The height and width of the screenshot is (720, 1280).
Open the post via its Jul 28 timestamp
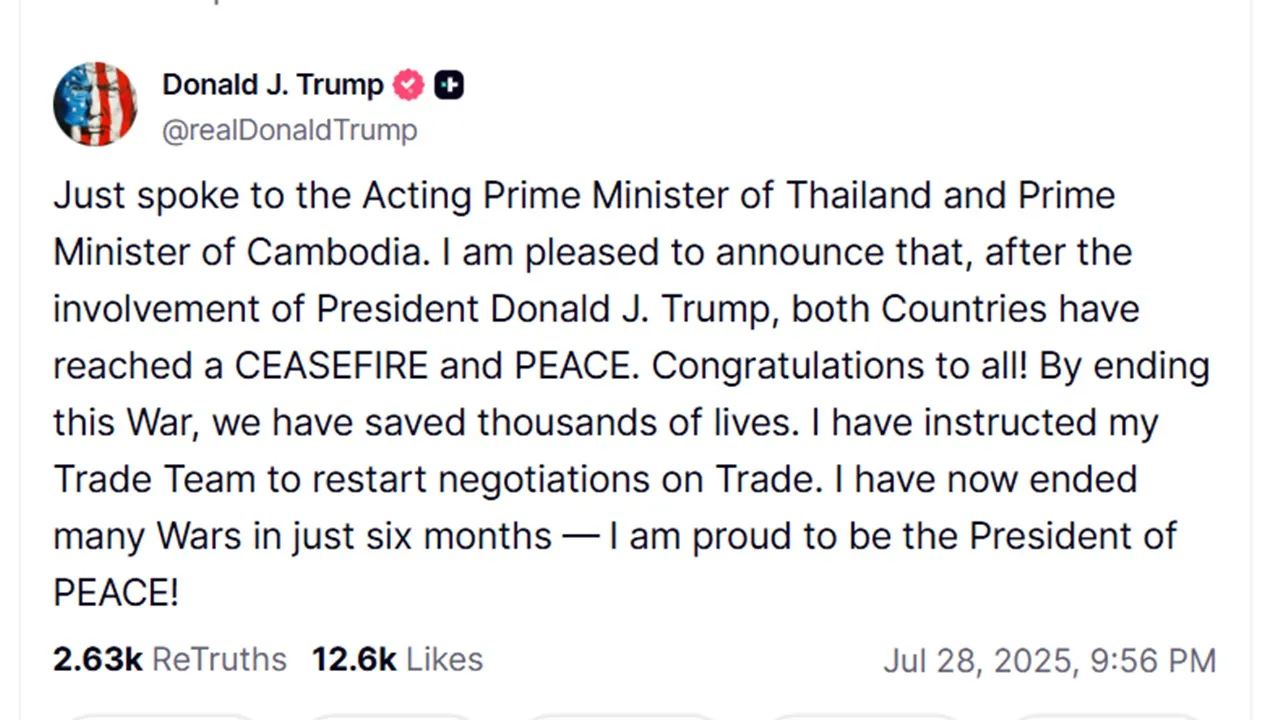tap(1050, 660)
